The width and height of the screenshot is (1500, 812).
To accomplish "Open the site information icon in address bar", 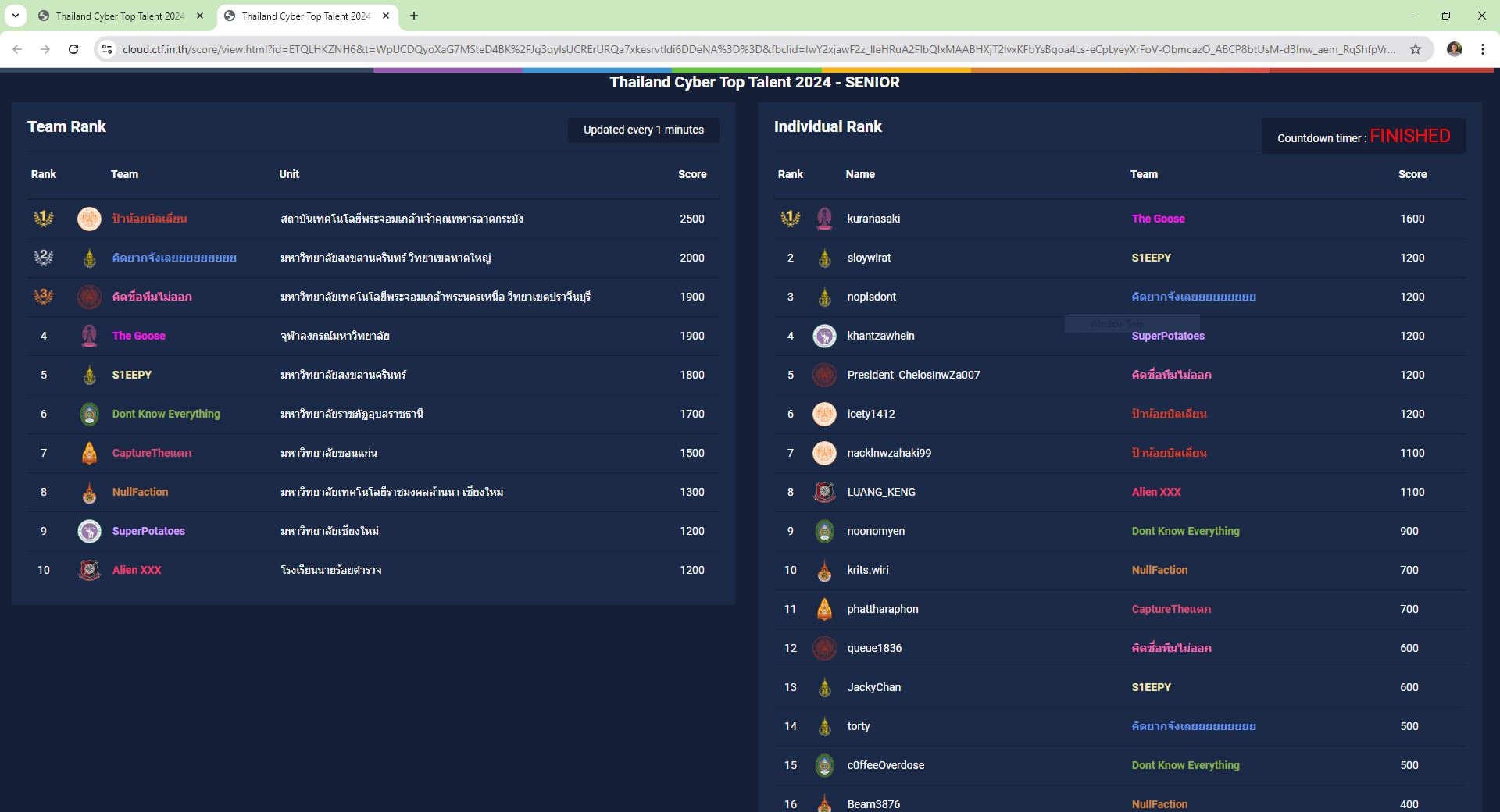I will click(x=107, y=49).
